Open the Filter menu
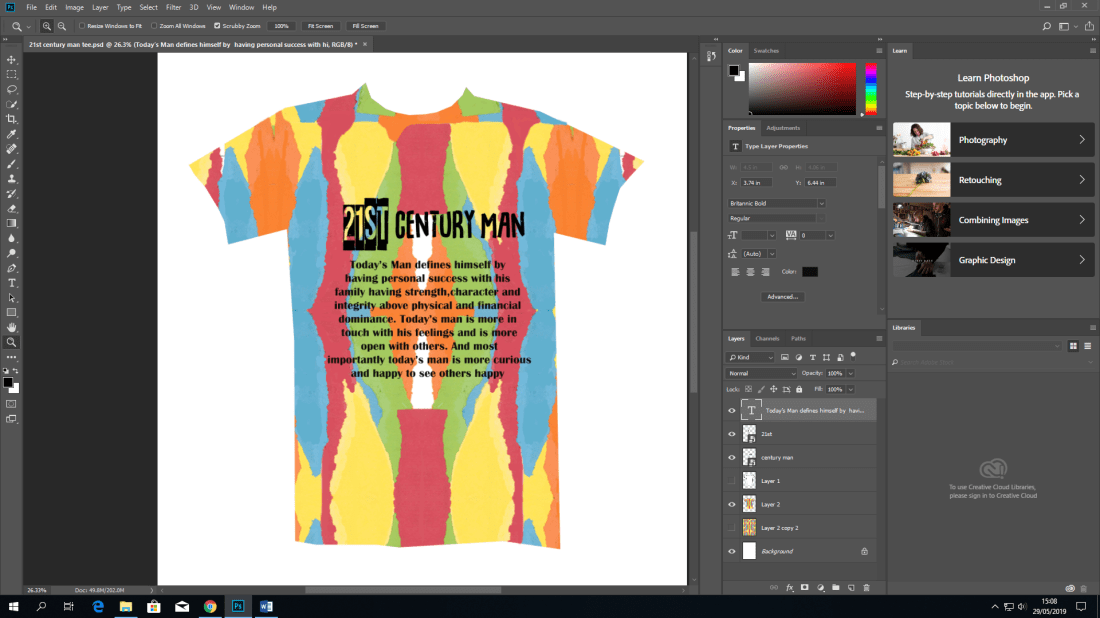This screenshot has height=618, width=1100. click(174, 7)
